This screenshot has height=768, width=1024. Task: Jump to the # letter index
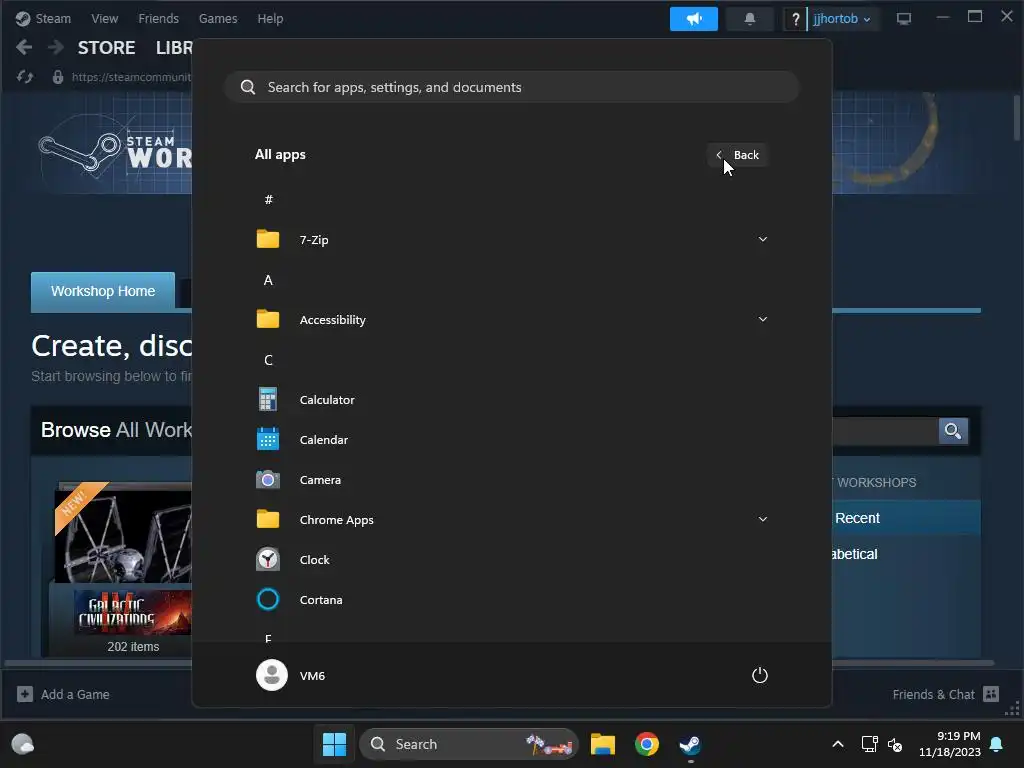pos(268,200)
